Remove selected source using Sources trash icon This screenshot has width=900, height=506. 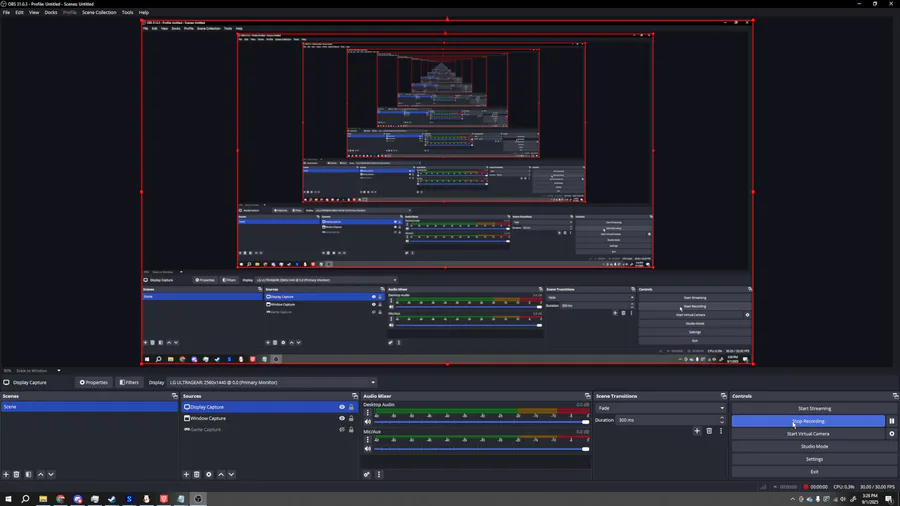tap(197, 474)
